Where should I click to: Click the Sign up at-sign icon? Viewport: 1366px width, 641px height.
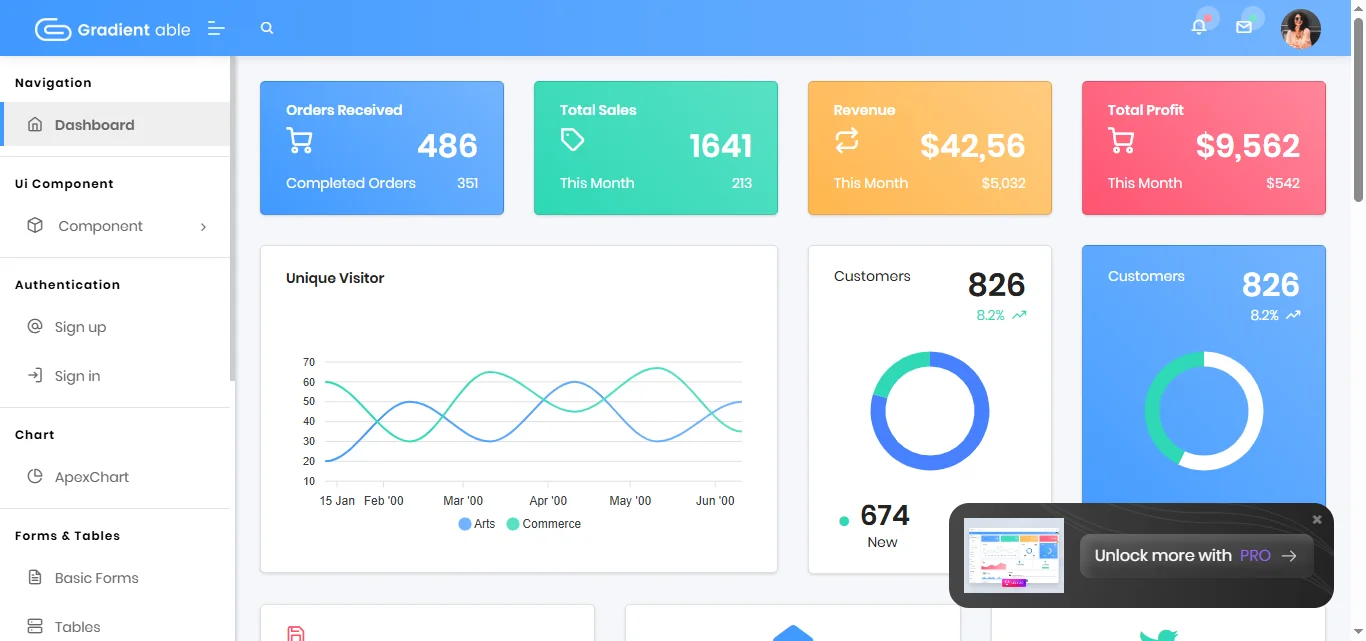(35, 327)
